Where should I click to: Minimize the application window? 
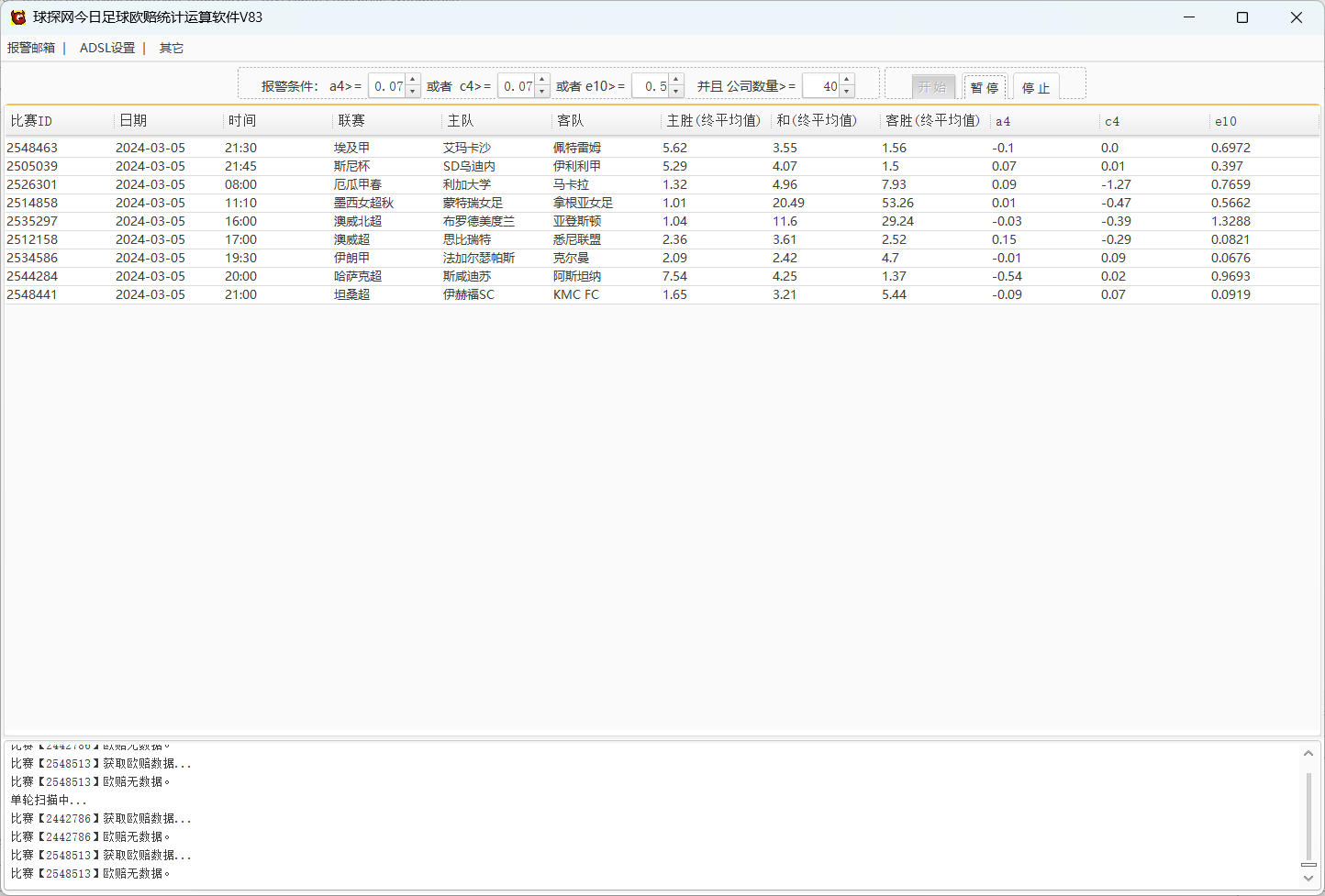[1189, 17]
